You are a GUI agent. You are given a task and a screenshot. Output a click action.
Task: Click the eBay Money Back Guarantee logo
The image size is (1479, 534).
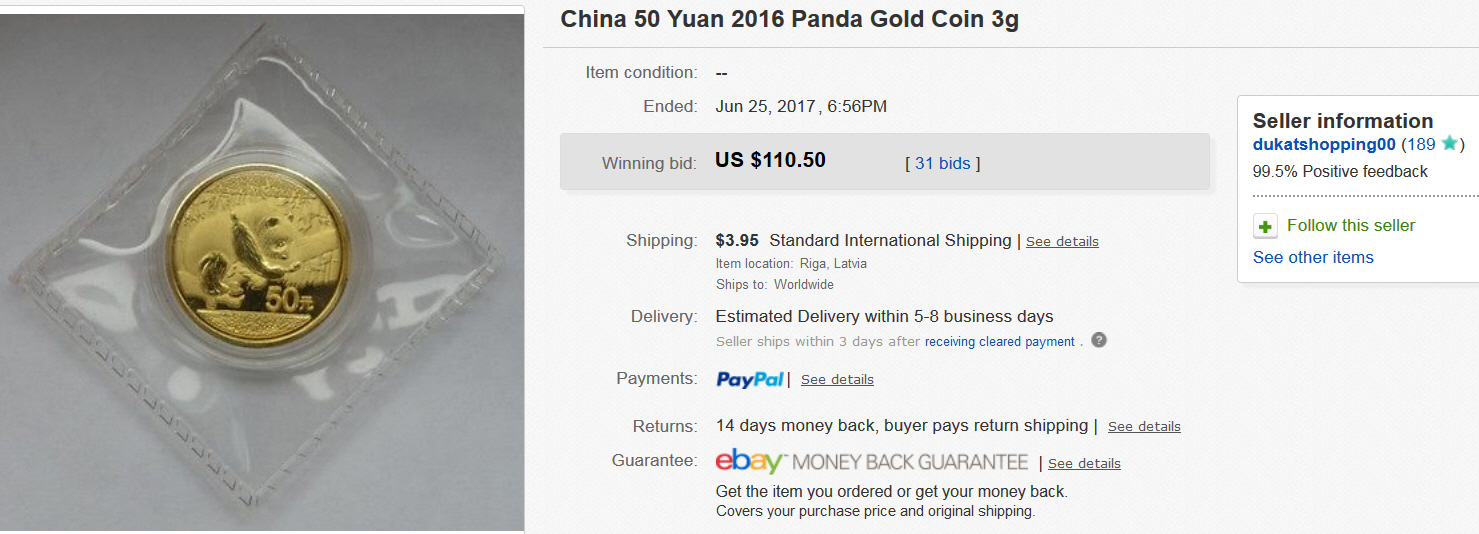872,462
